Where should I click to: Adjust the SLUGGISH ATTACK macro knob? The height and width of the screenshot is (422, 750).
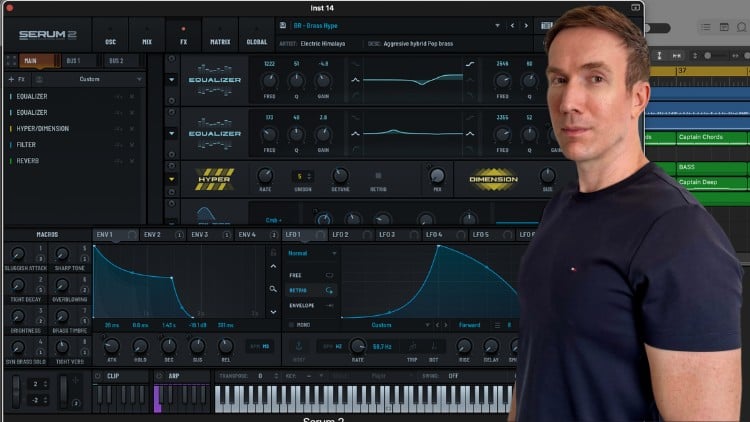pyautogui.click(x=18, y=254)
